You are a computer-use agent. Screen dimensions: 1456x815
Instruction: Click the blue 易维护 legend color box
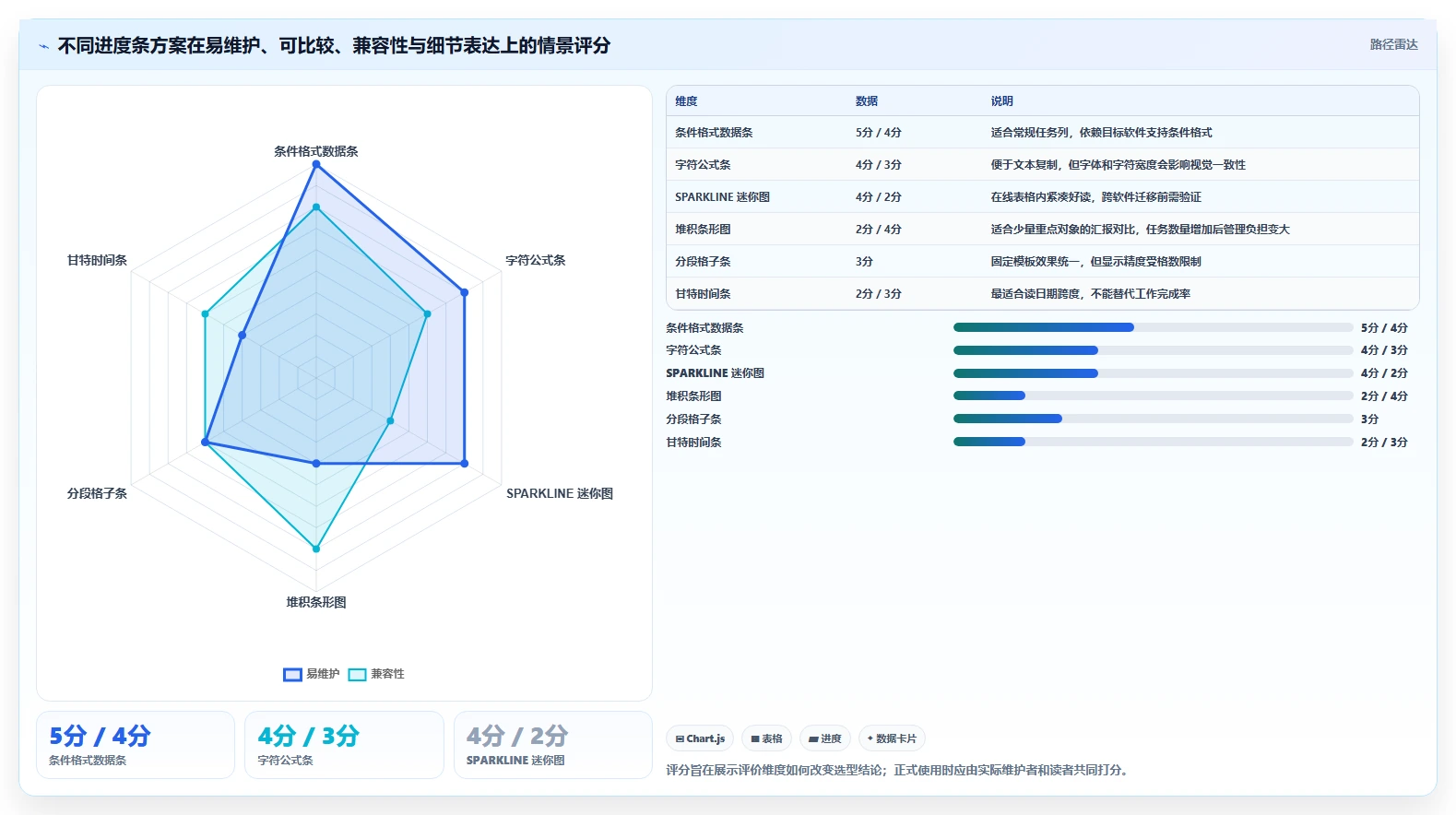pos(292,674)
